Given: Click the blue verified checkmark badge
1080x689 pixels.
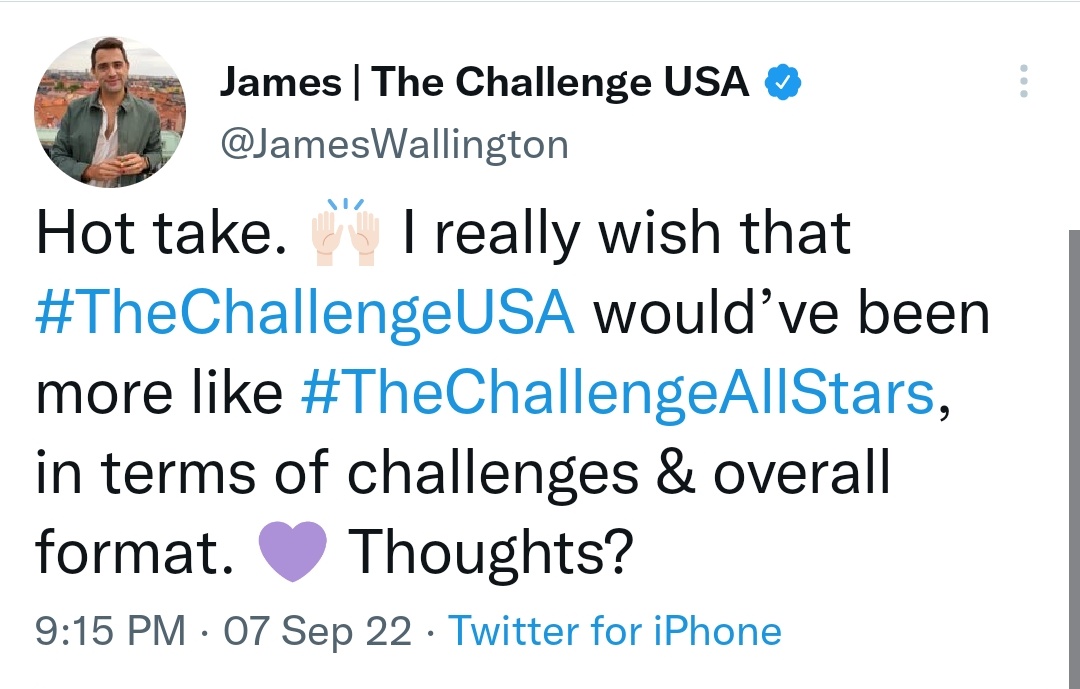Looking at the screenshot, I should pyautogui.click(x=782, y=82).
